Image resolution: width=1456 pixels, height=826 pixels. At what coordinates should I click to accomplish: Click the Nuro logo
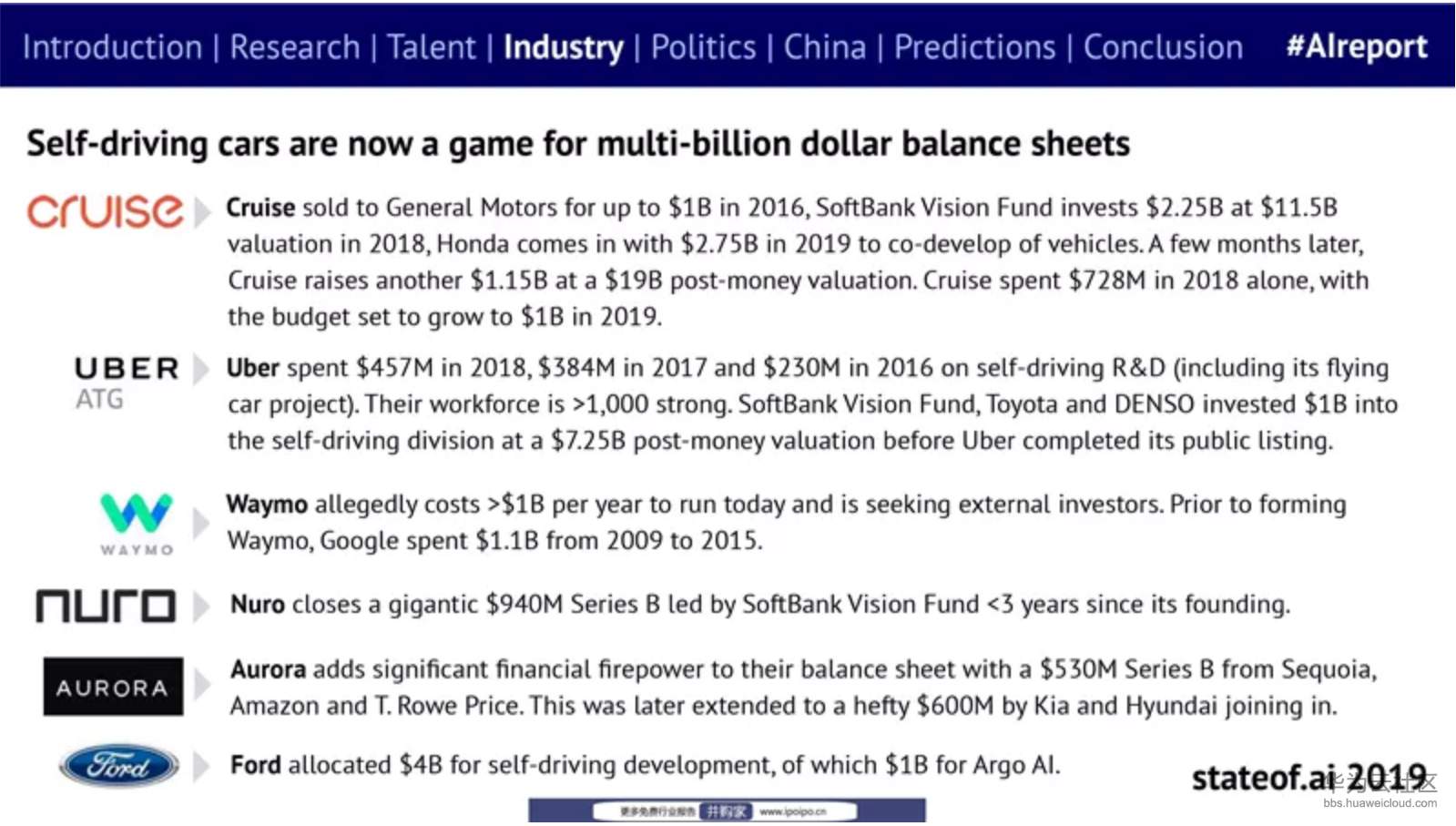pyautogui.click(x=106, y=607)
